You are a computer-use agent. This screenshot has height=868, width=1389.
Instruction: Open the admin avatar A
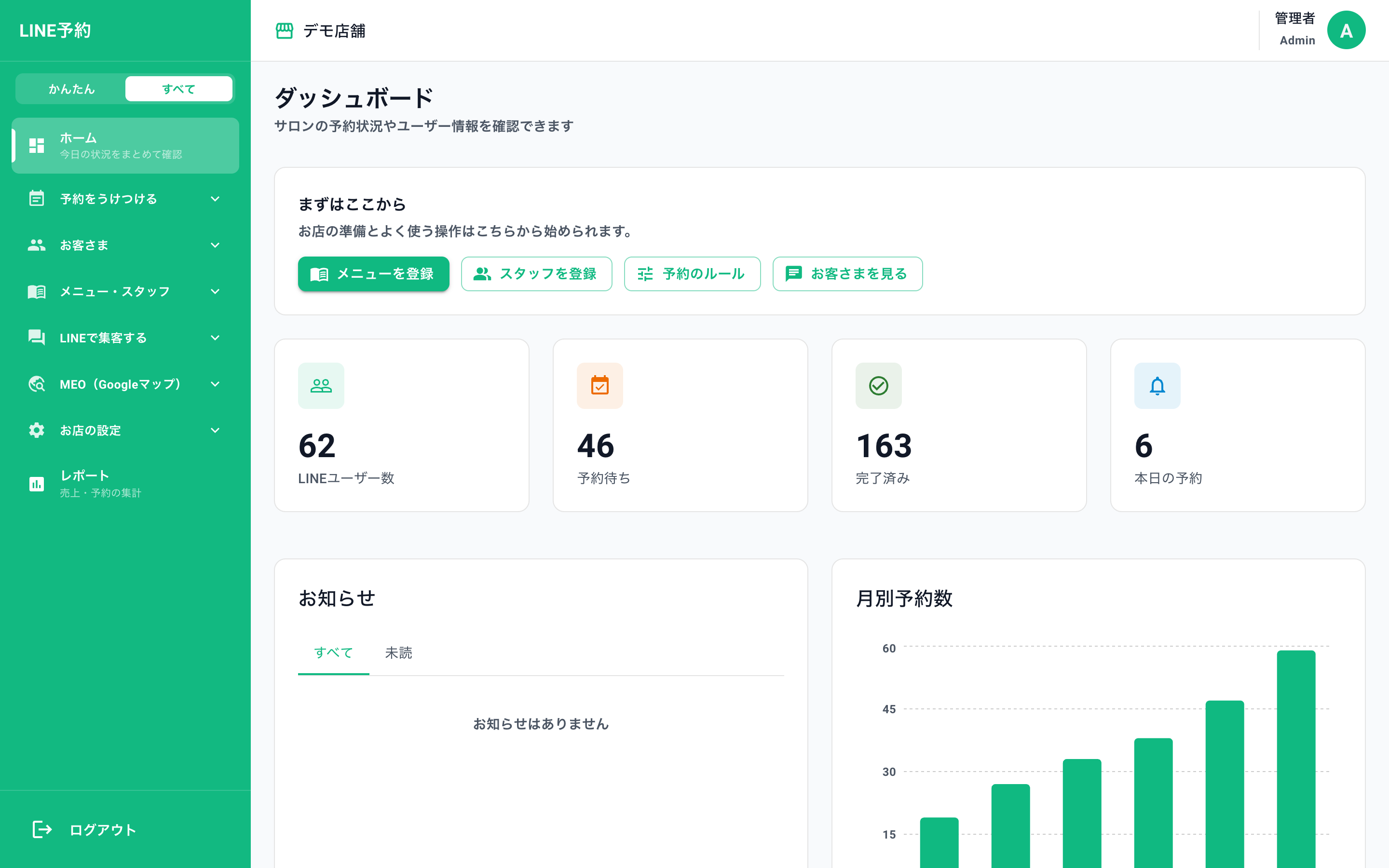coord(1346,30)
